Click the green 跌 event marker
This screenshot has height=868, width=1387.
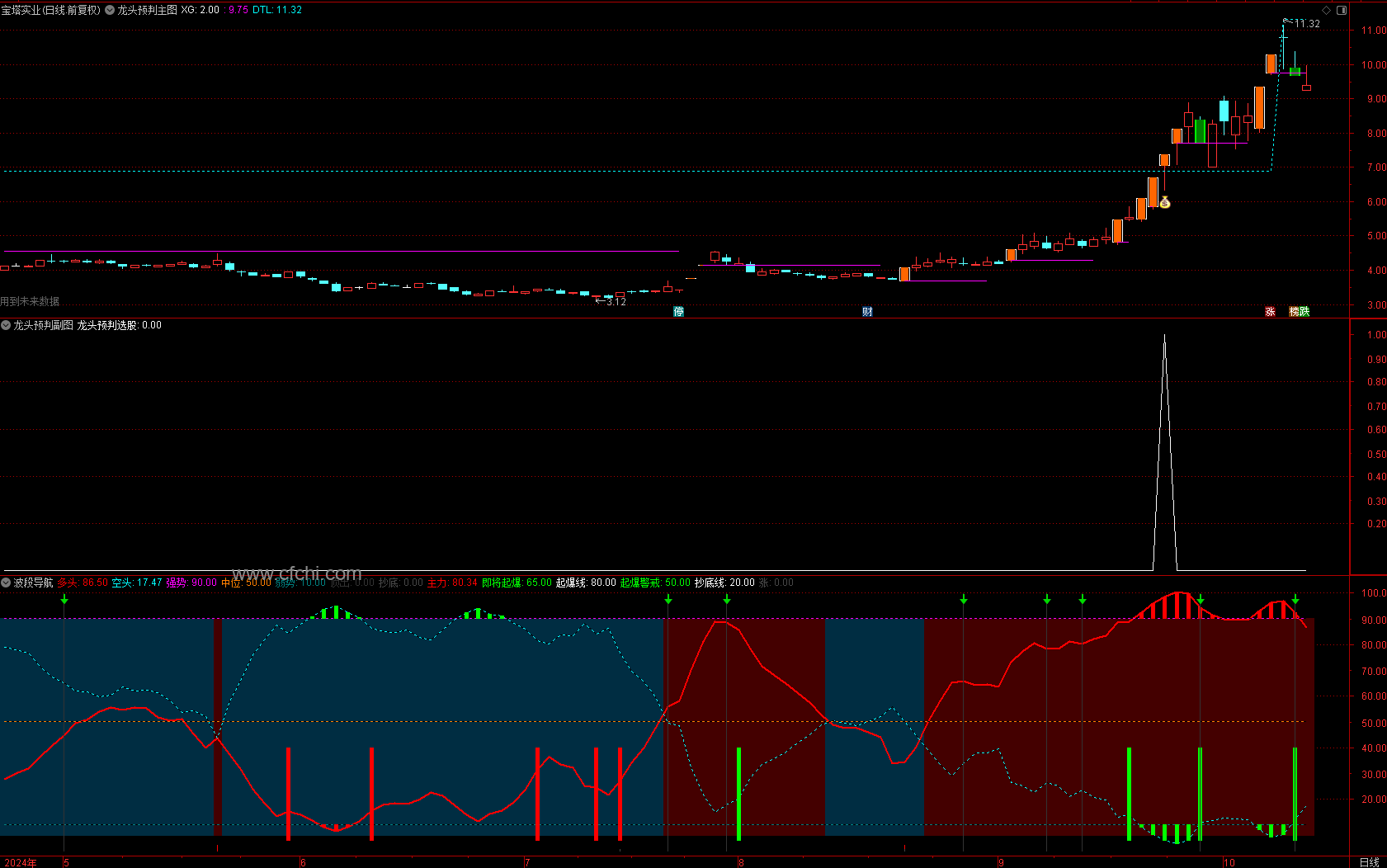[x=1304, y=311]
